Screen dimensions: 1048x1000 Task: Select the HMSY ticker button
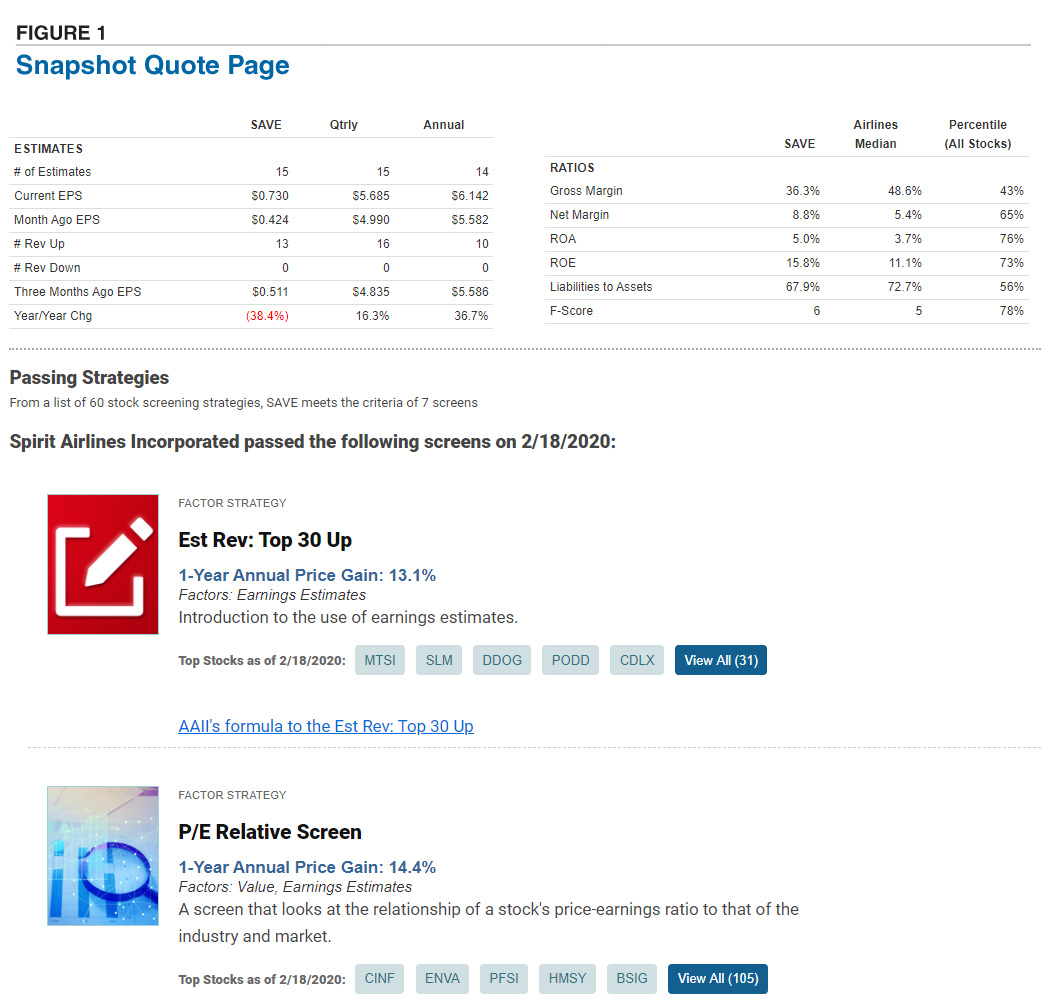pyautogui.click(x=567, y=979)
